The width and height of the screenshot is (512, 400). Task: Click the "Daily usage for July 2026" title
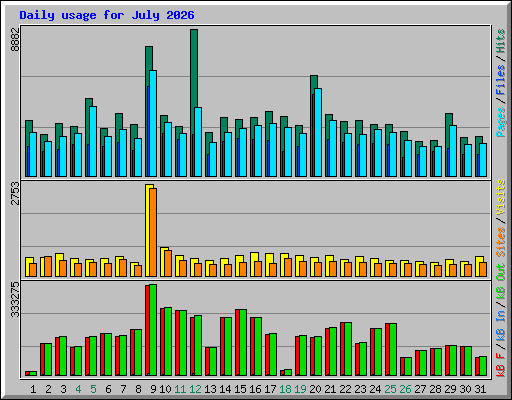pos(107,15)
